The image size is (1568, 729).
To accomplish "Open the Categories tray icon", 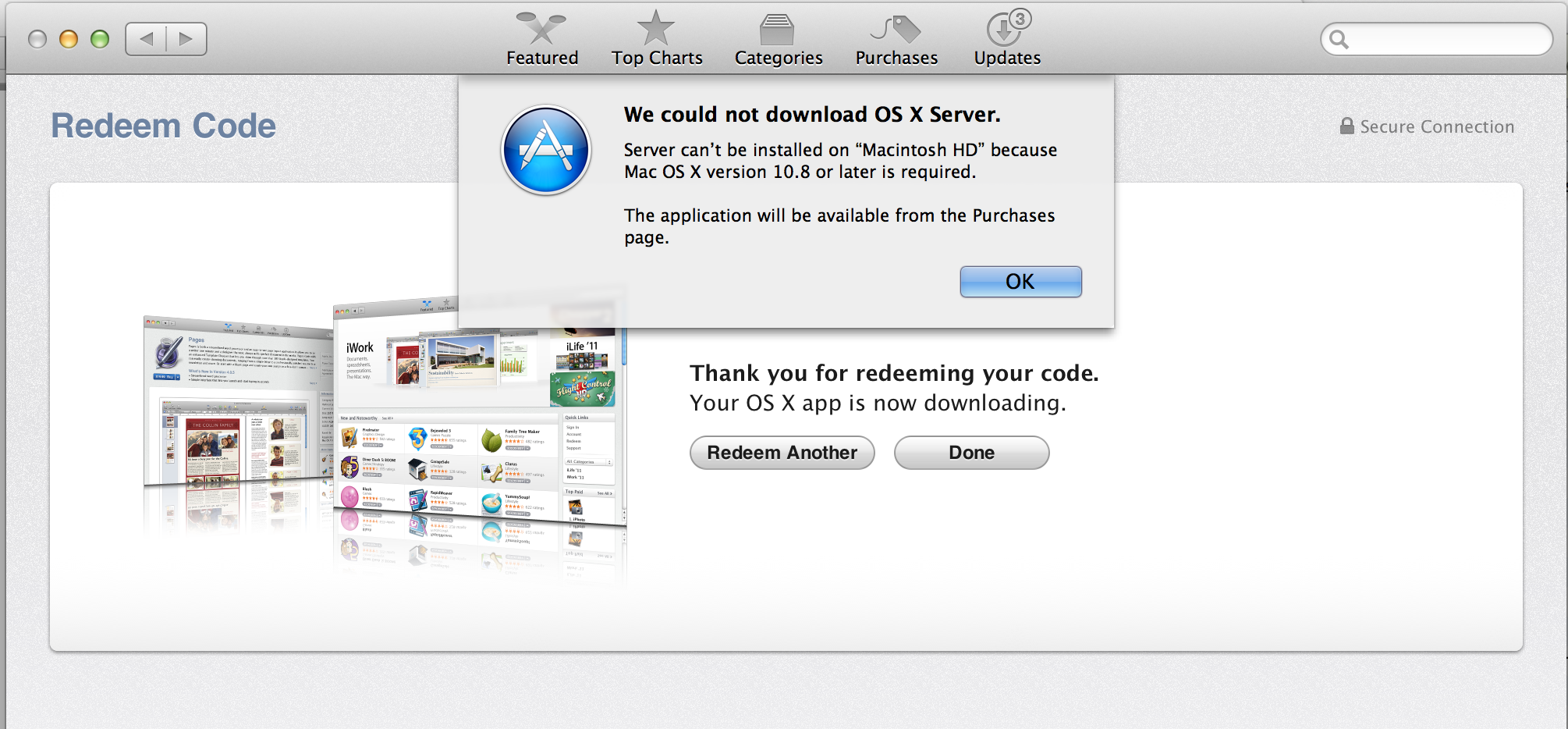I will coord(777,30).
